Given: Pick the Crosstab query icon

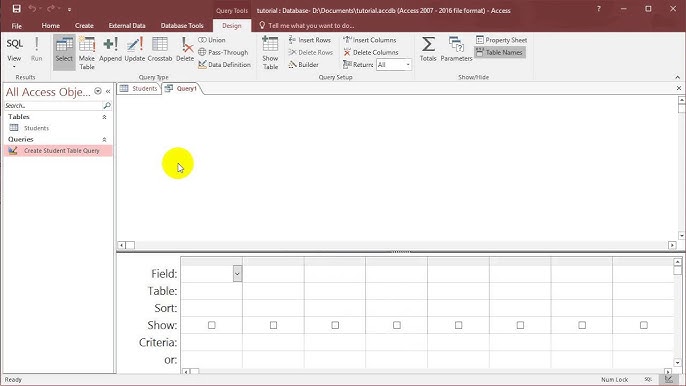Looking at the screenshot, I should [x=160, y=49].
